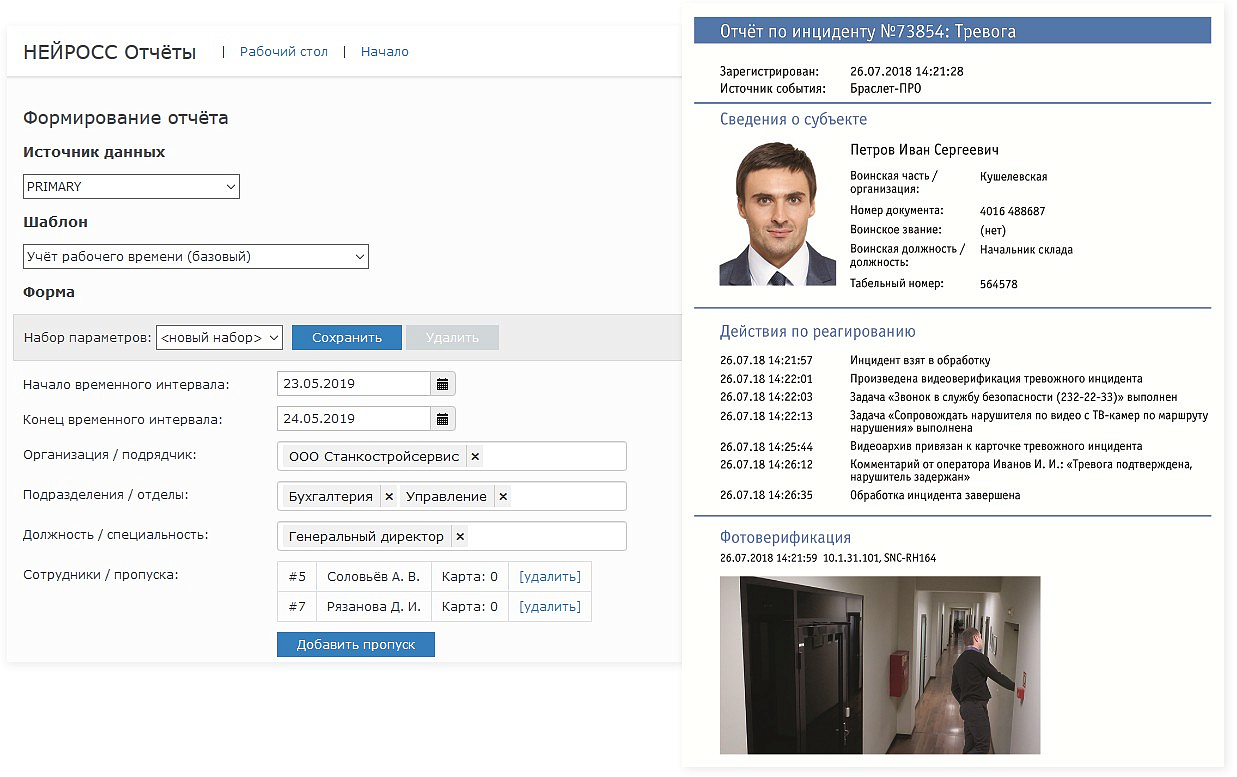Open the subject photo of Петров Иван Сергеевич

[777, 215]
